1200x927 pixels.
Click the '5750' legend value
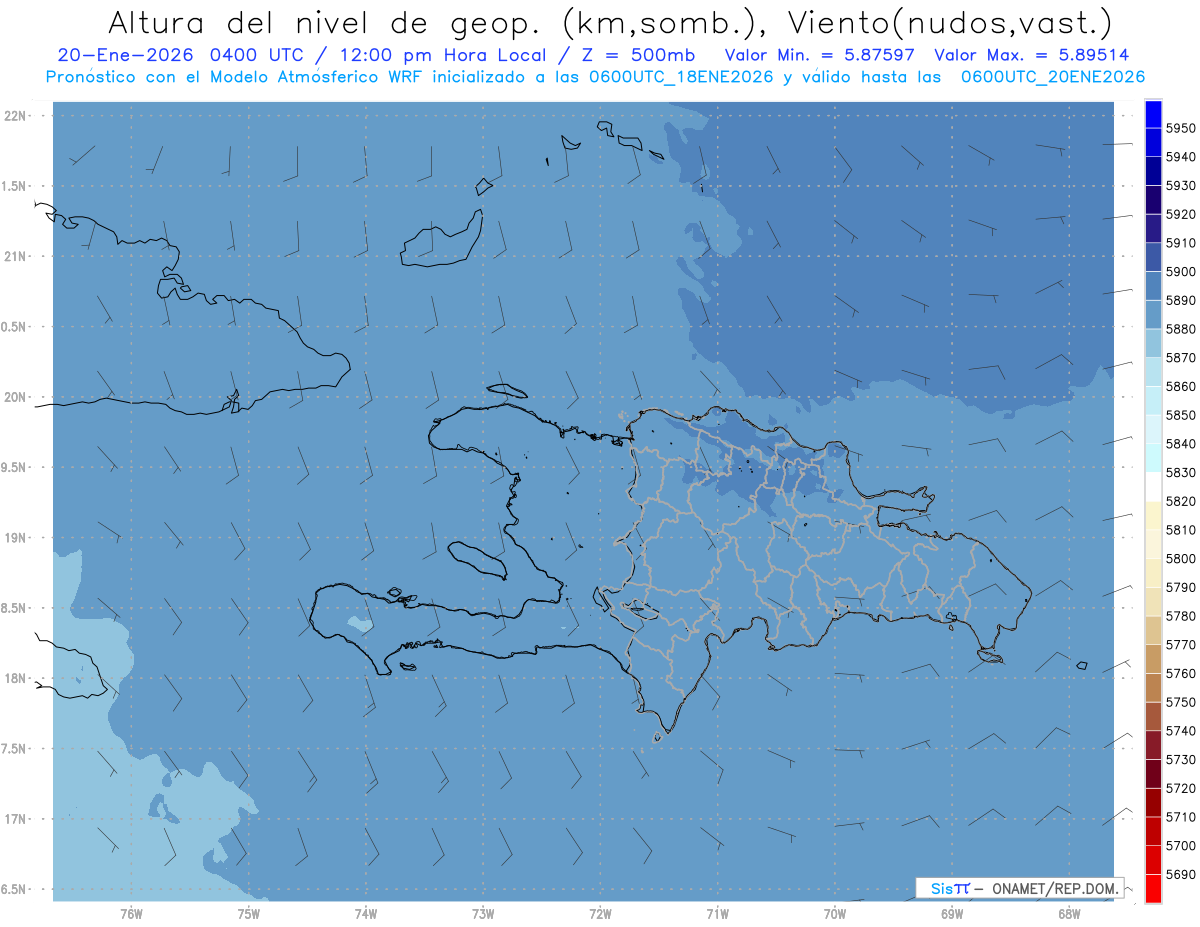click(x=1181, y=702)
